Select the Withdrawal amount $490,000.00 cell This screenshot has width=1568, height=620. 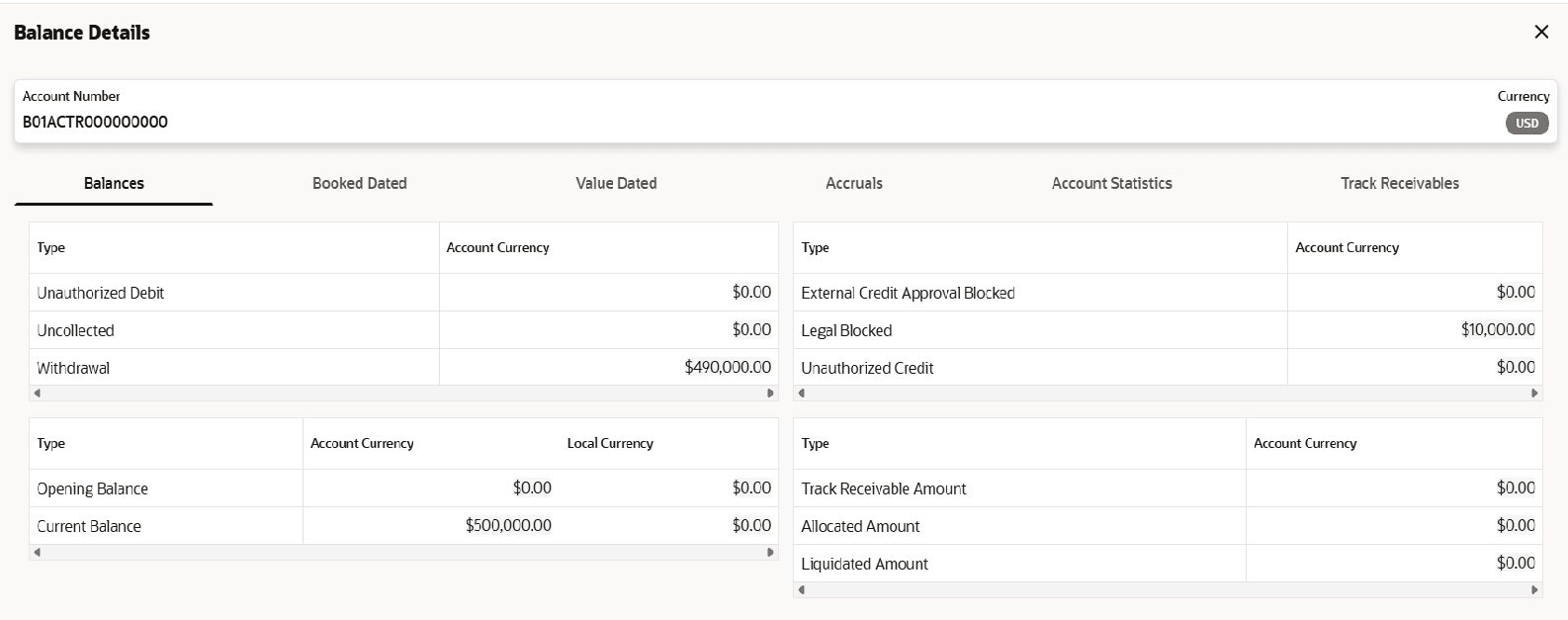pos(727,367)
